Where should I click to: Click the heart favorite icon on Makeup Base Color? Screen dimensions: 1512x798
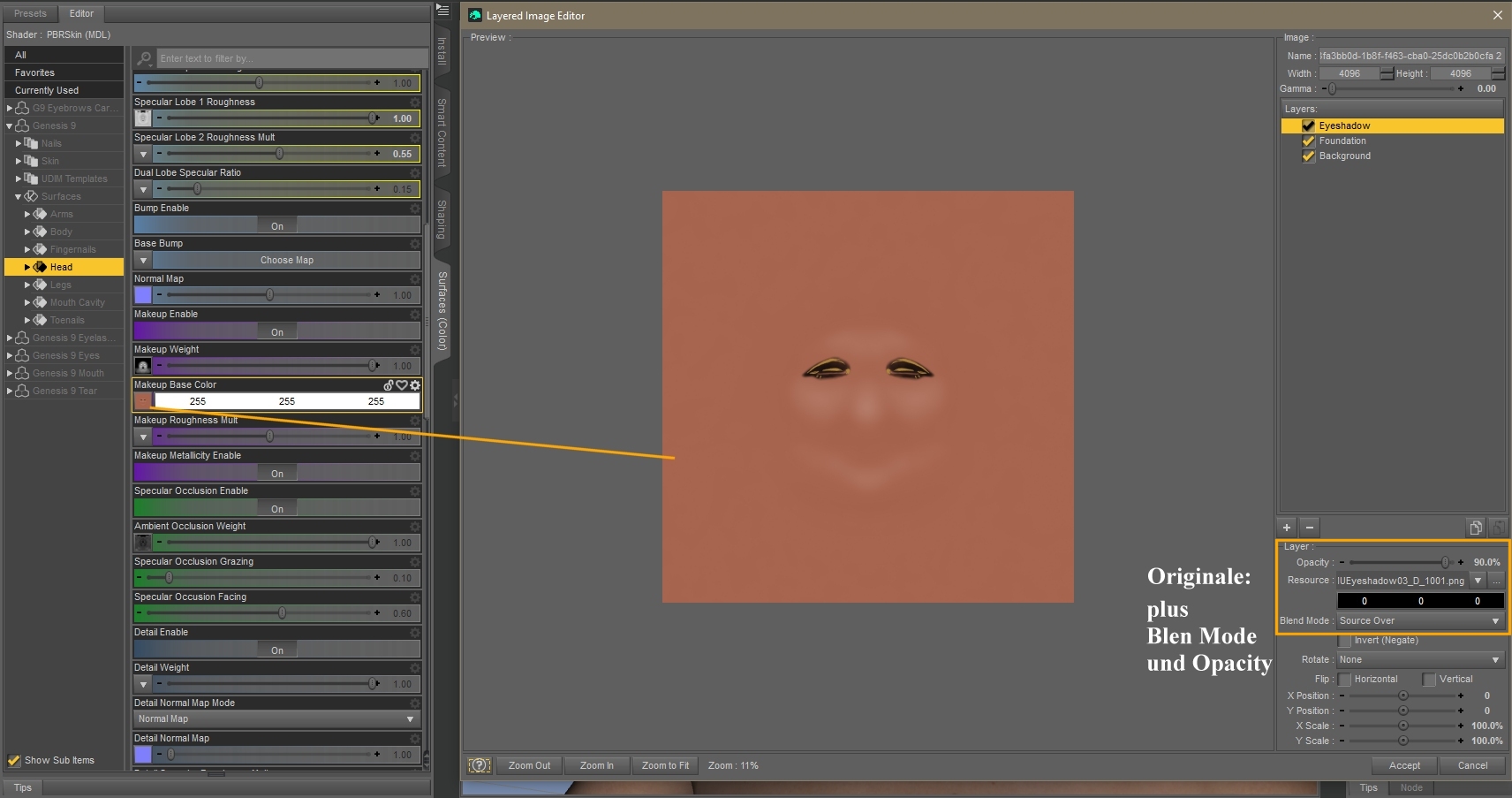tap(402, 385)
